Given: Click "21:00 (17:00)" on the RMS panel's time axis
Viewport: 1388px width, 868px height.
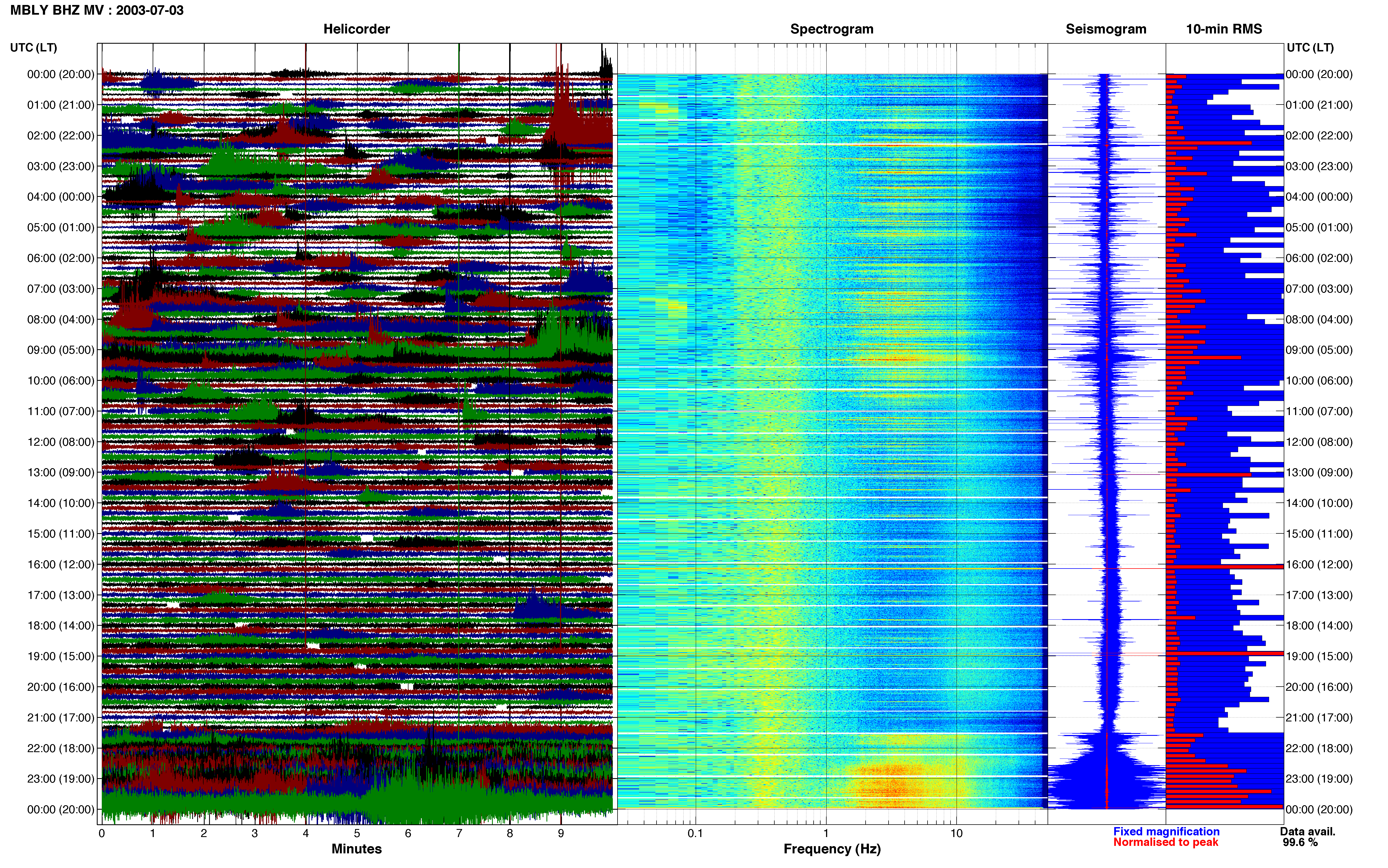Looking at the screenshot, I should coord(1319,718).
